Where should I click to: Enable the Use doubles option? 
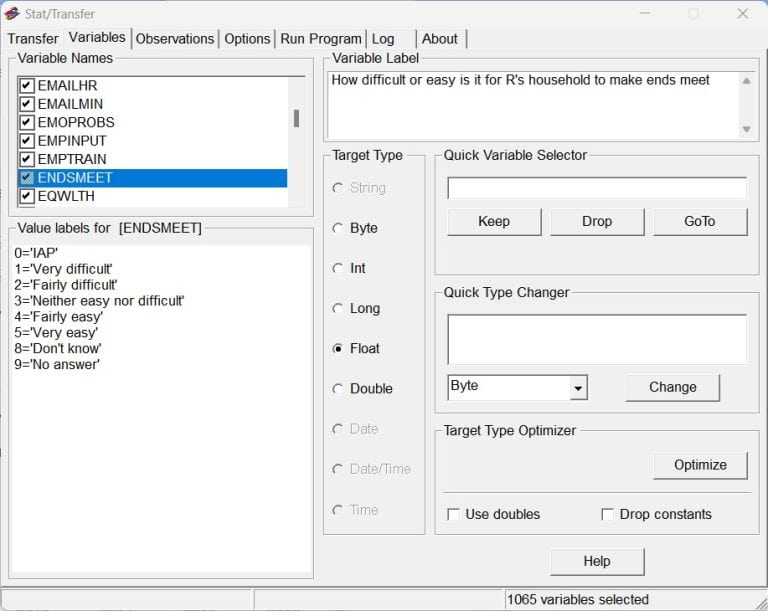coord(454,514)
